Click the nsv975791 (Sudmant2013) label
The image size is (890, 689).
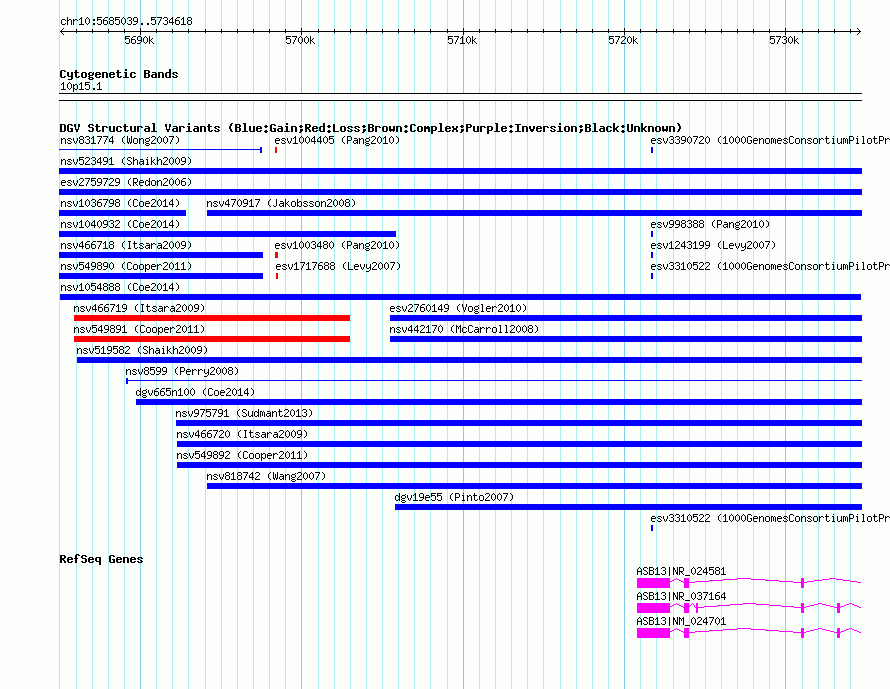click(244, 413)
